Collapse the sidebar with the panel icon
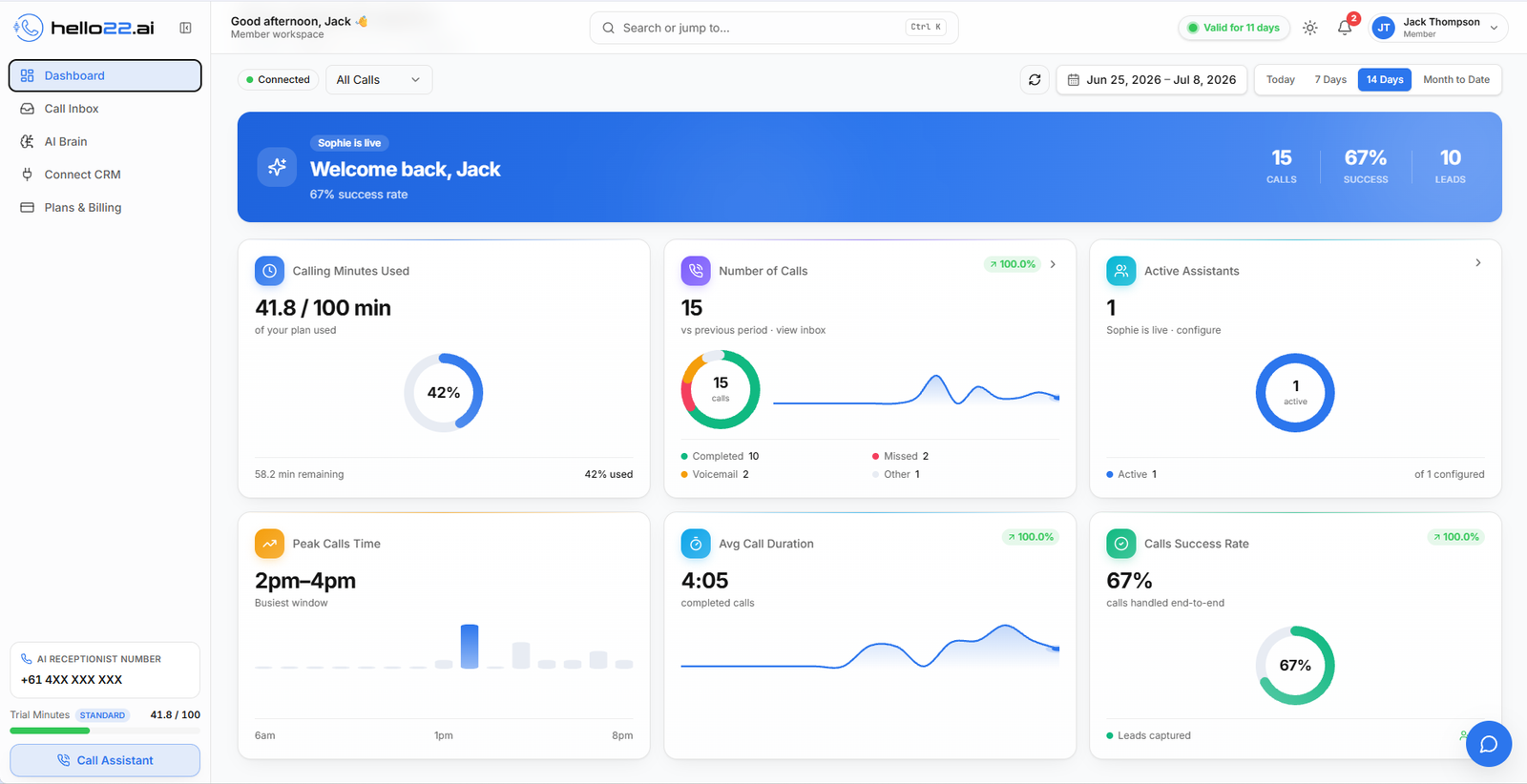Viewport: 1527px width, 784px height. [x=185, y=28]
